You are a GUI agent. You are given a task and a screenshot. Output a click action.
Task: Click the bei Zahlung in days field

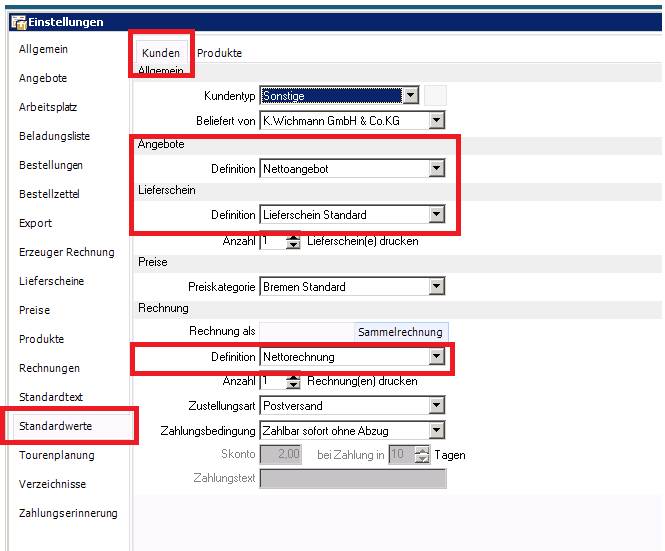401,455
